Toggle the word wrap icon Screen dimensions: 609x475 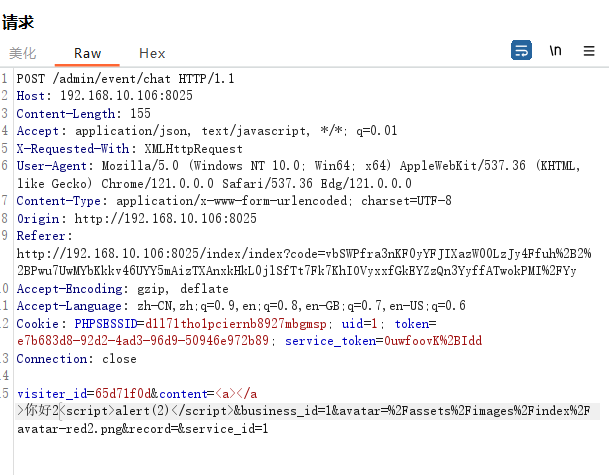[x=521, y=50]
